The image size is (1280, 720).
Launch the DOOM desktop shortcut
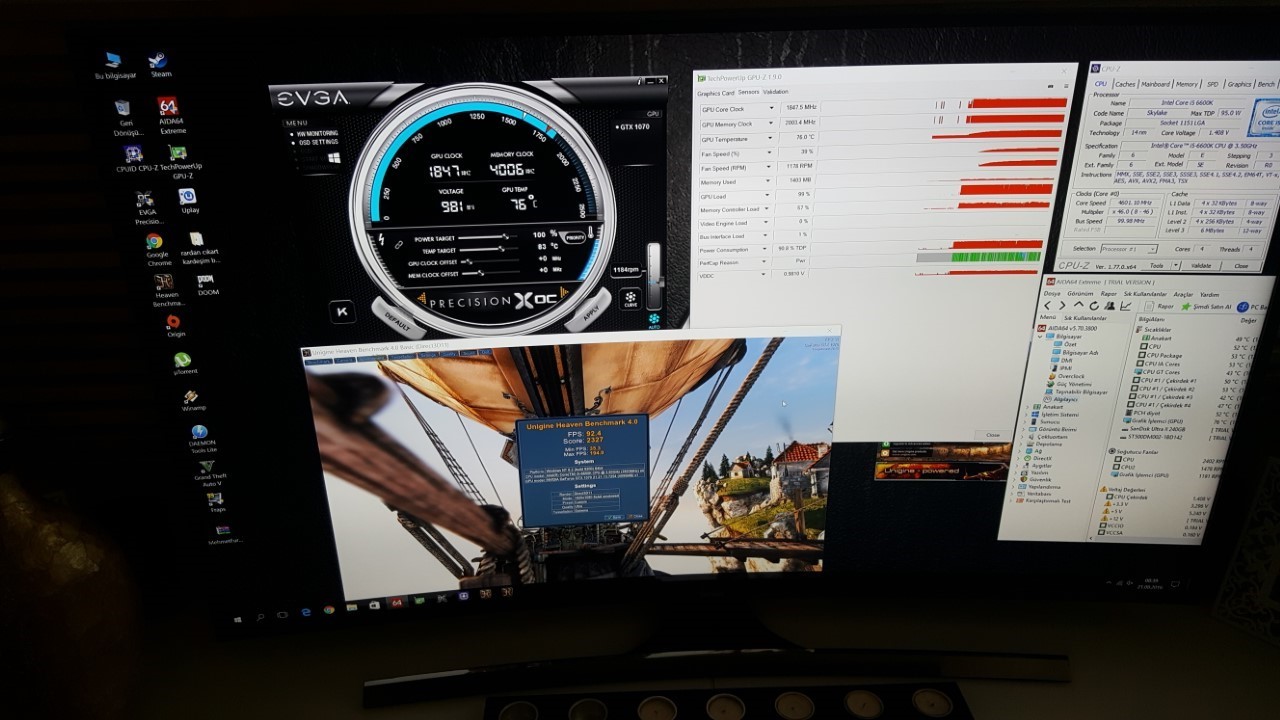206,284
